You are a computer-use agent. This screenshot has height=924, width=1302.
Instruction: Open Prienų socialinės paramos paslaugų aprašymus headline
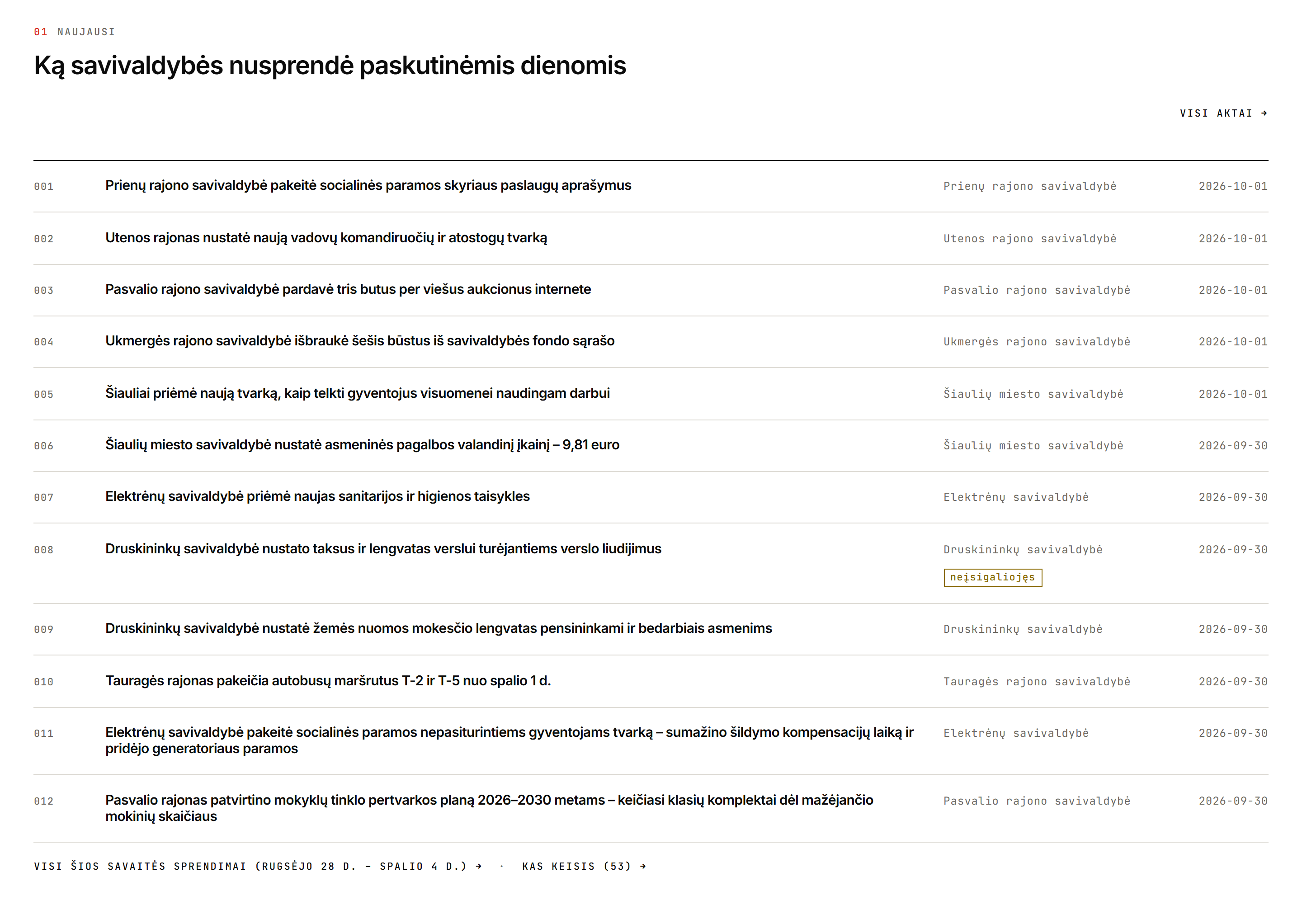368,185
